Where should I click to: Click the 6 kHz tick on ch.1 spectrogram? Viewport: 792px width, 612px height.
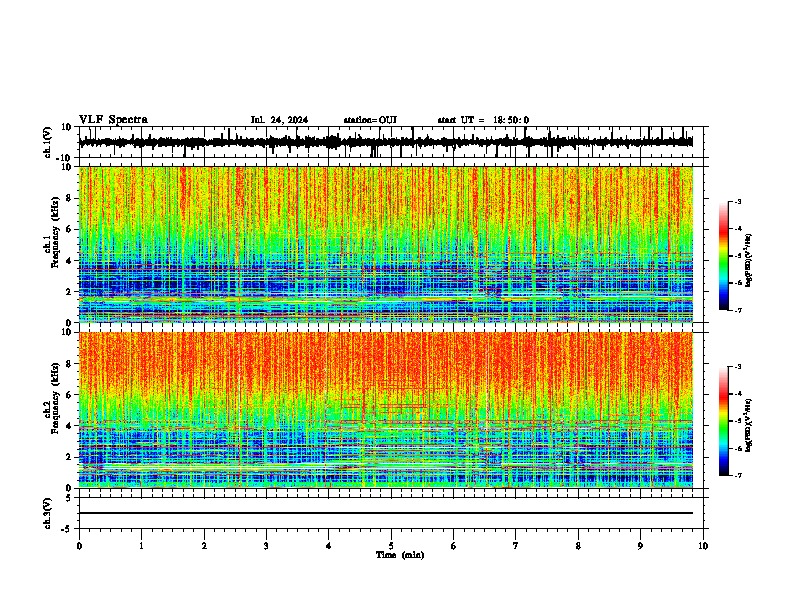(69, 230)
